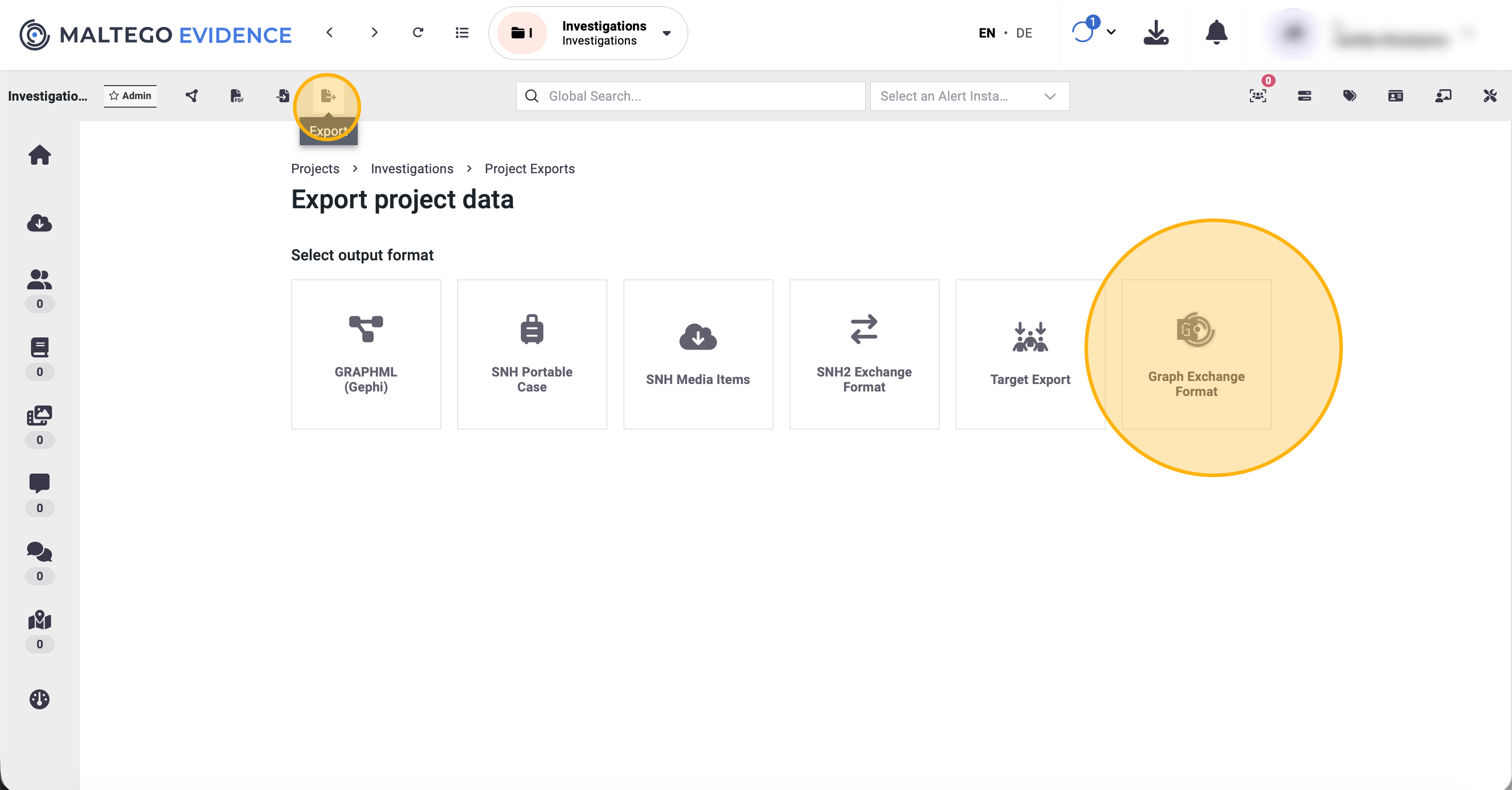Viewport: 1512px width, 790px height.
Task: Click the Export toolbar button
Action: pos(328,96)
